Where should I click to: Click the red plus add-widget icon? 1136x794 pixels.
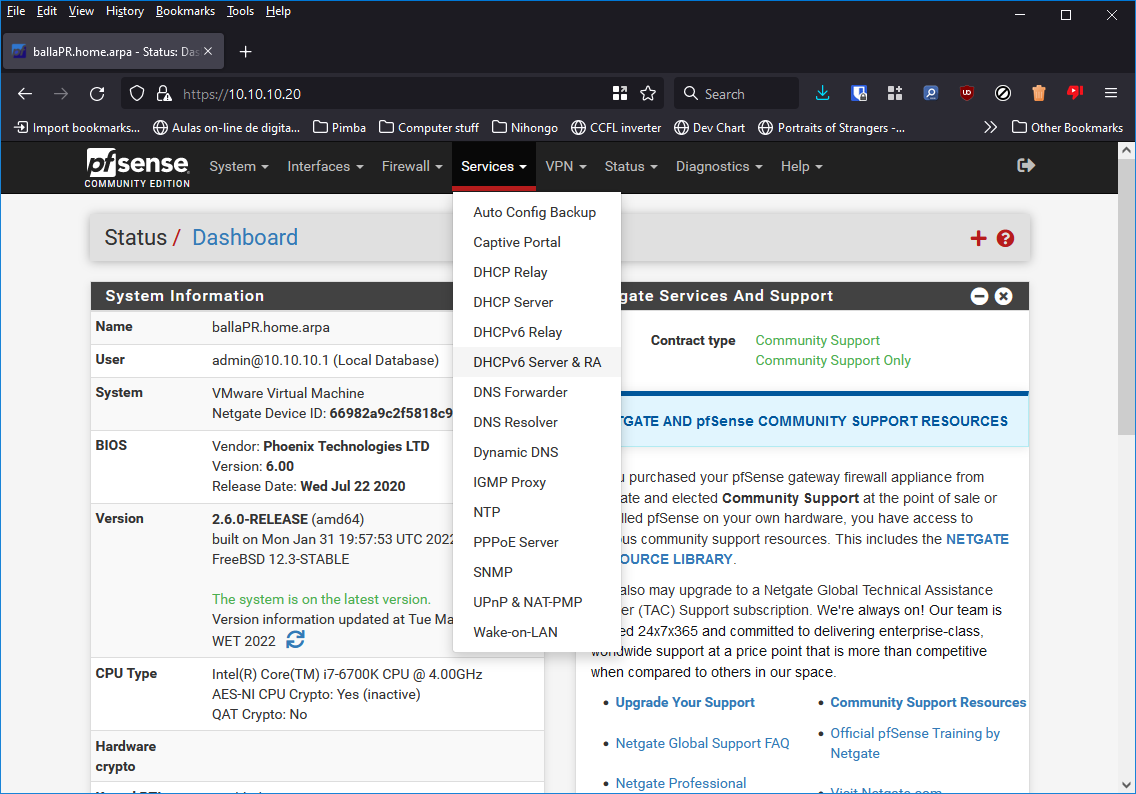coord(978,238)
